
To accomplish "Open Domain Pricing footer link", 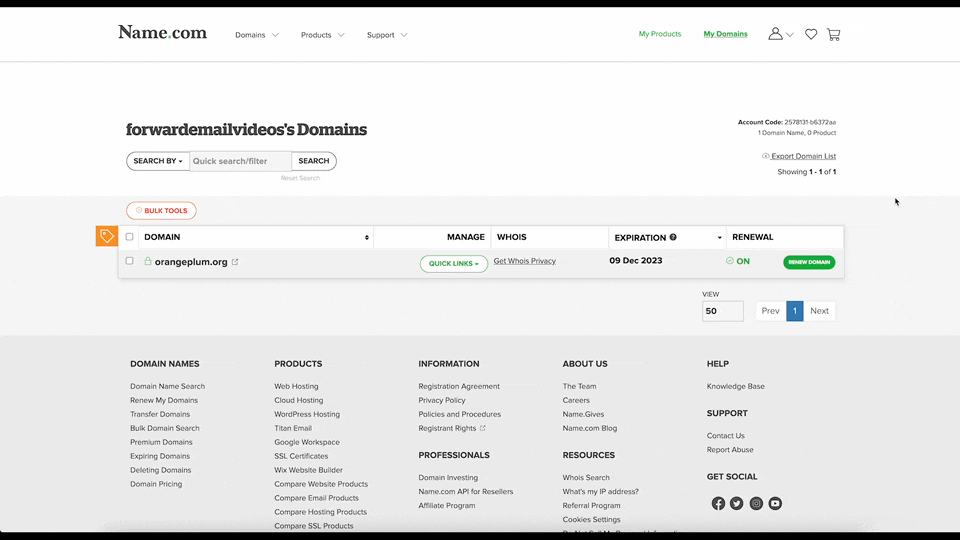I will [x=156, y=484].
